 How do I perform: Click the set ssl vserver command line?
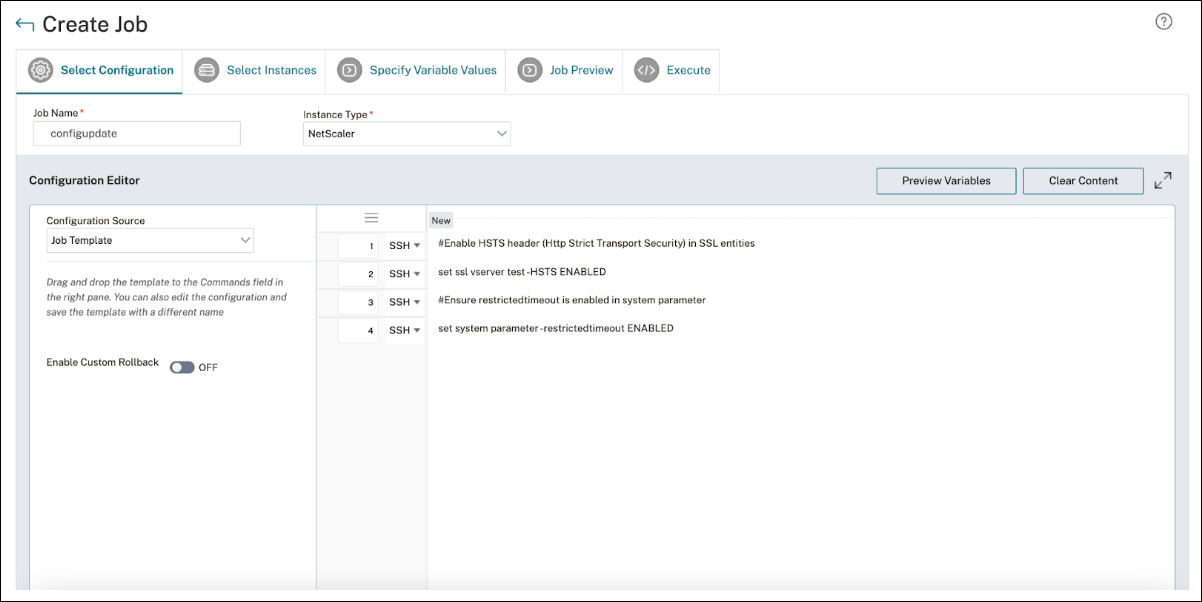[x=522, y=272]
